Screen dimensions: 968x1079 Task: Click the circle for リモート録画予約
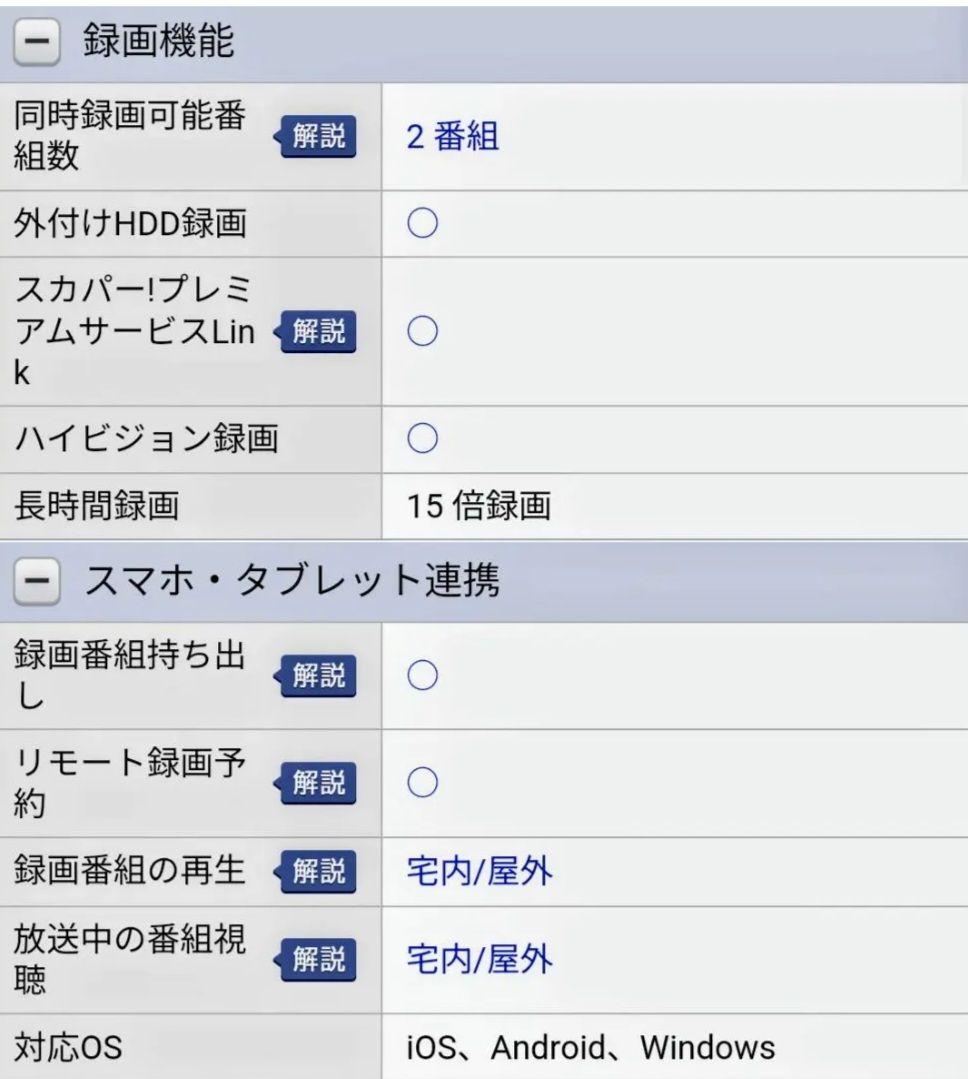pos(423,783)
